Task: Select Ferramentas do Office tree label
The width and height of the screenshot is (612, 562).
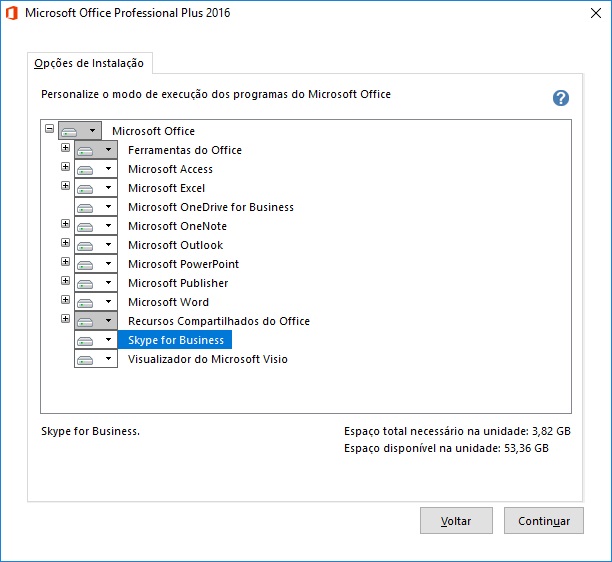Action: pyautogui.click(x=185, y=150)
